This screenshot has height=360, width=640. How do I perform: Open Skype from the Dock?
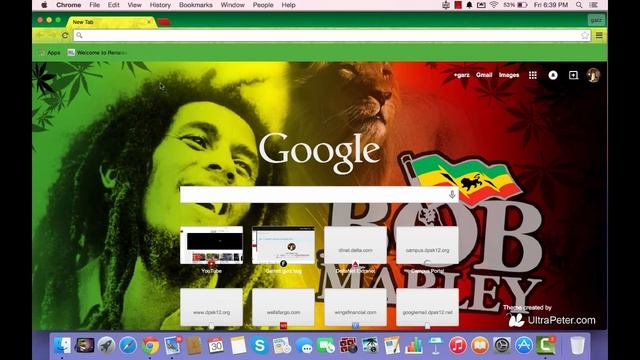tap(260, 345)
